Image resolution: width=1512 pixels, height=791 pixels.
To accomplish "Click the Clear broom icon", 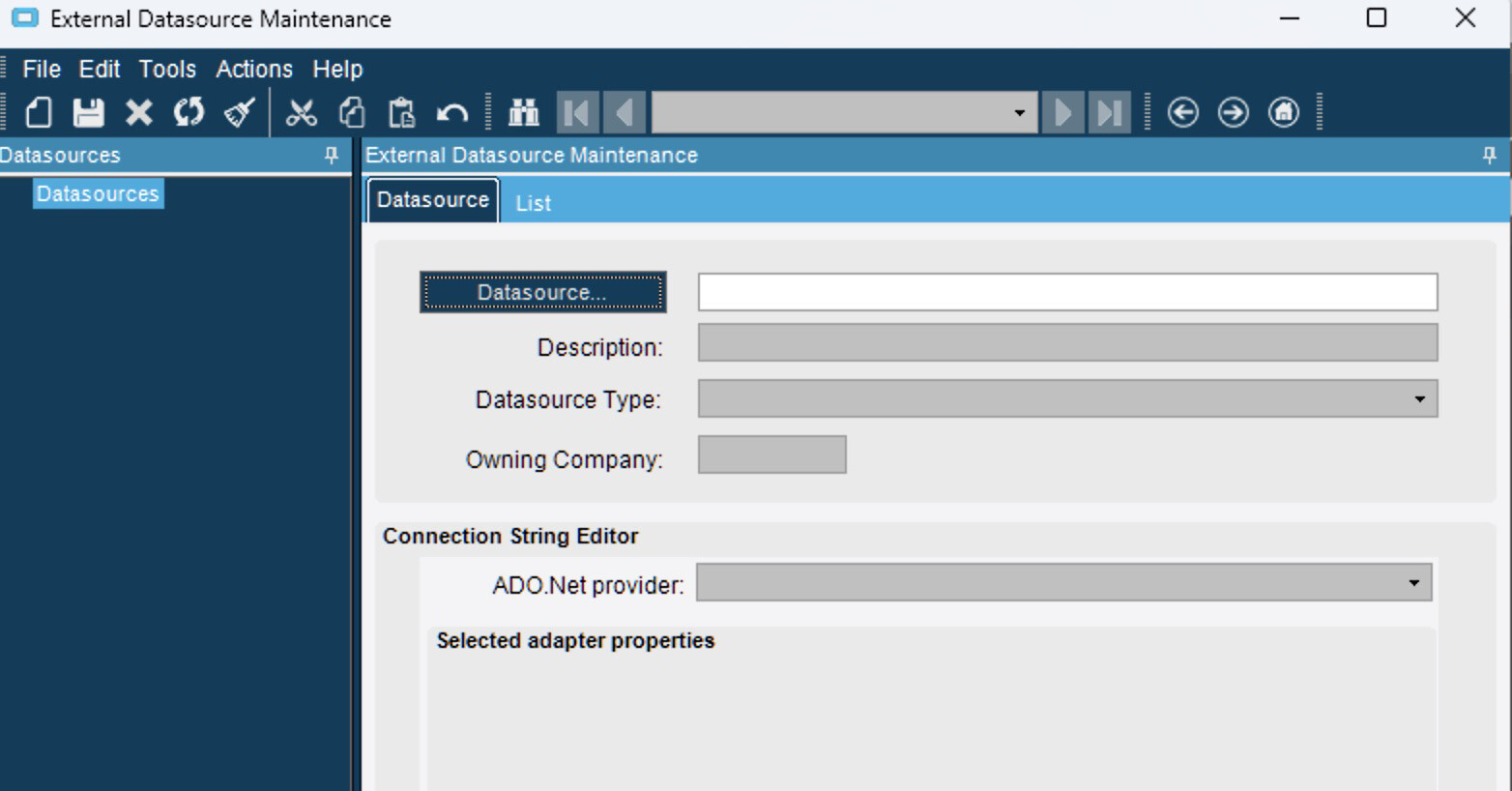I will (239, 112).
